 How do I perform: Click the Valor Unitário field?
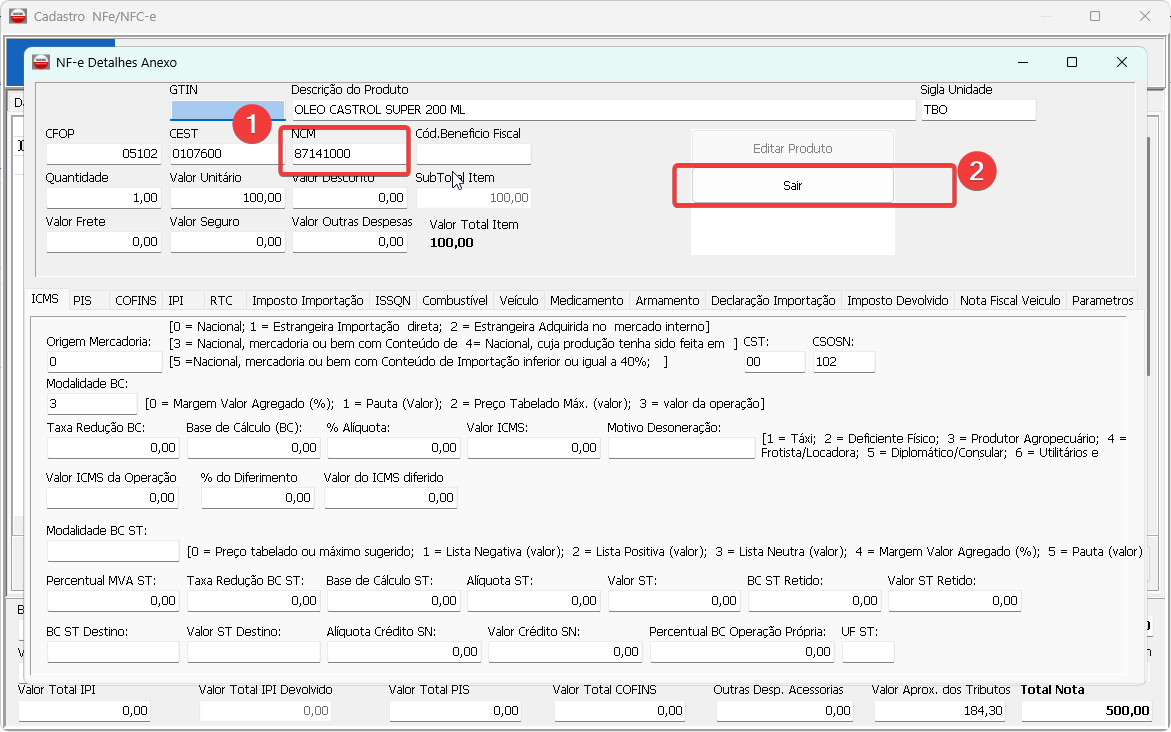tap(226, 198)
